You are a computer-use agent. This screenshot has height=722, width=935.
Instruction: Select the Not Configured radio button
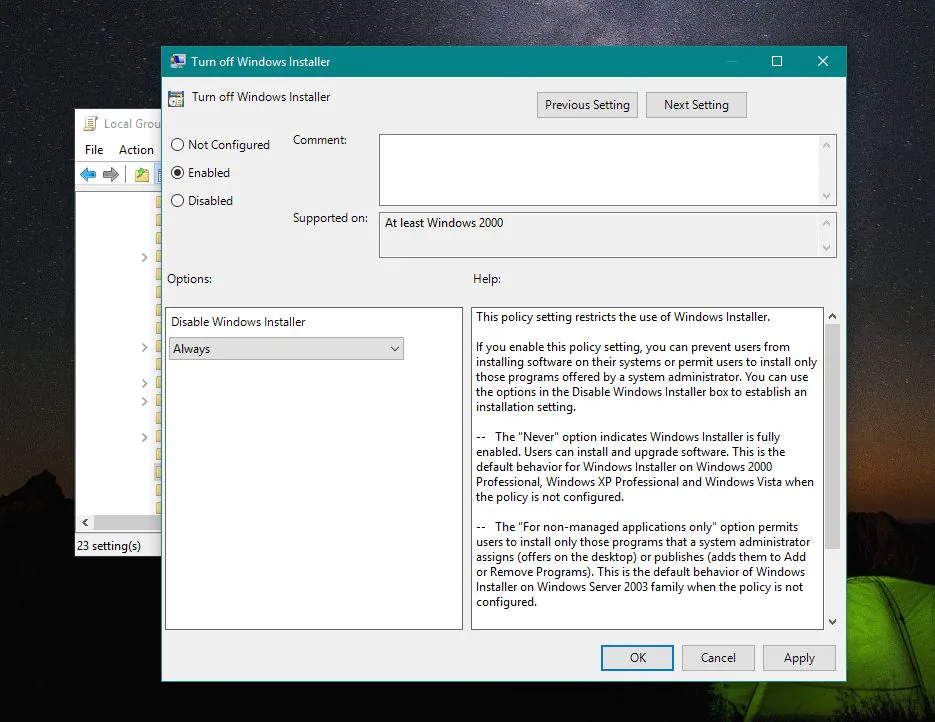pos(177,145)
